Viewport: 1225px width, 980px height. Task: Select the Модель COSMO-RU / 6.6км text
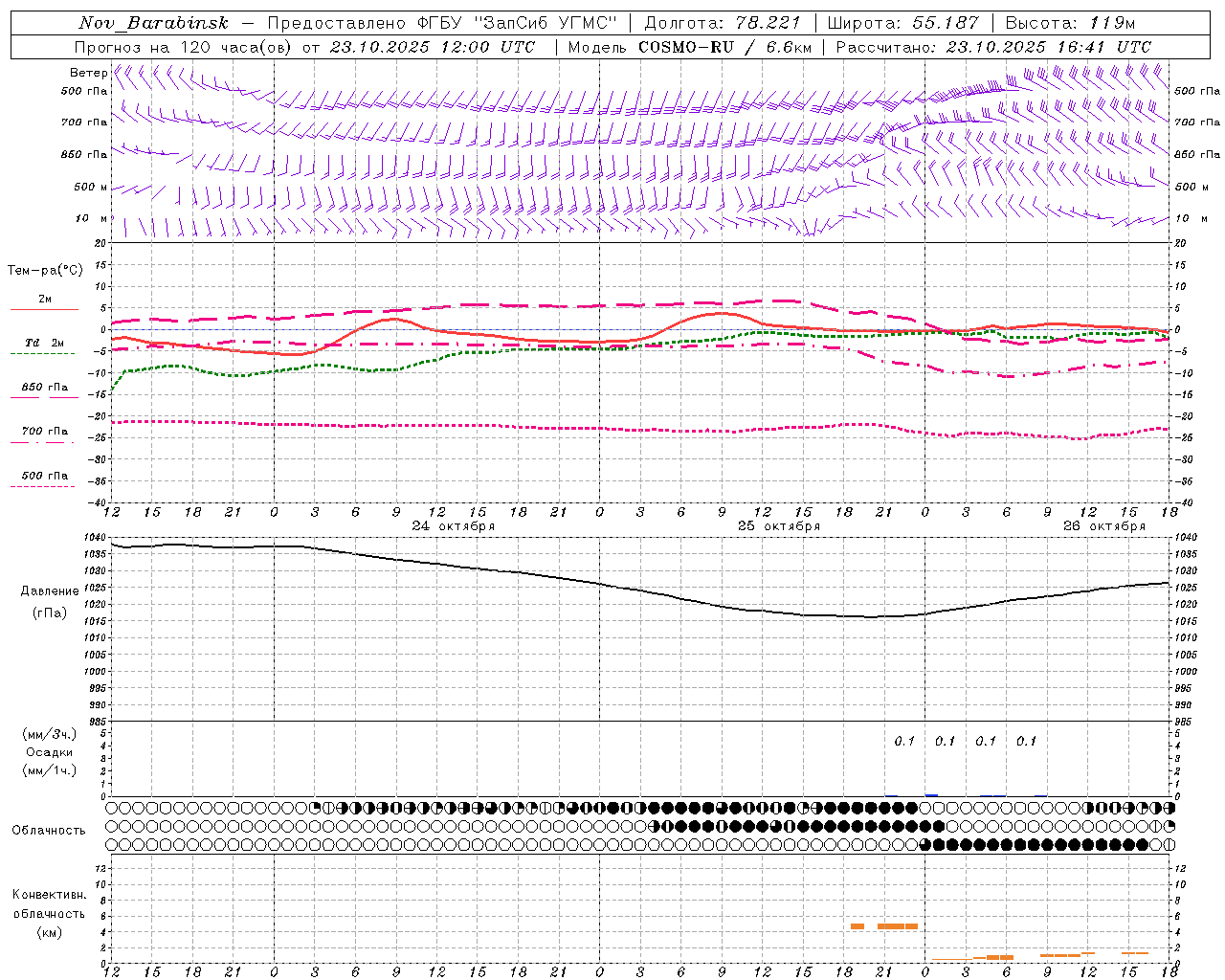pos(690,47)
